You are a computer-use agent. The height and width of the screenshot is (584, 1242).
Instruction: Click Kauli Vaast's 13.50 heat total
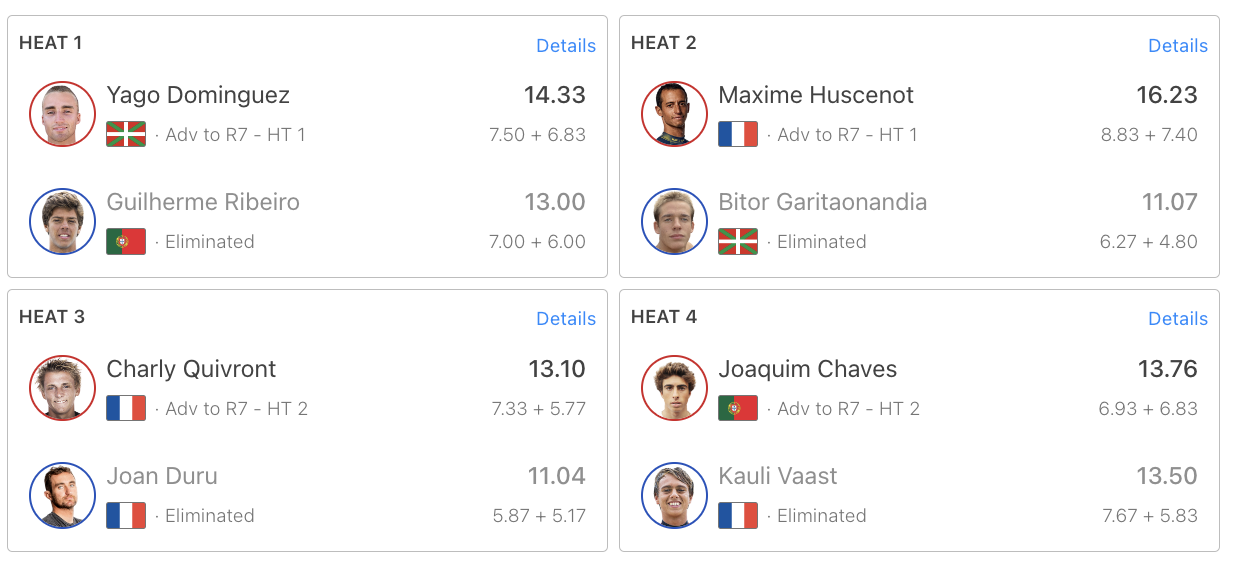1167,476
